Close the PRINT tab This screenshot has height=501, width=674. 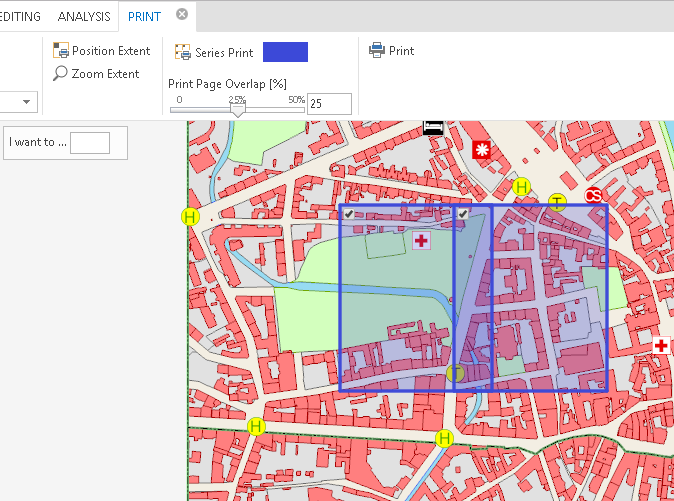(x=181, y=14)
